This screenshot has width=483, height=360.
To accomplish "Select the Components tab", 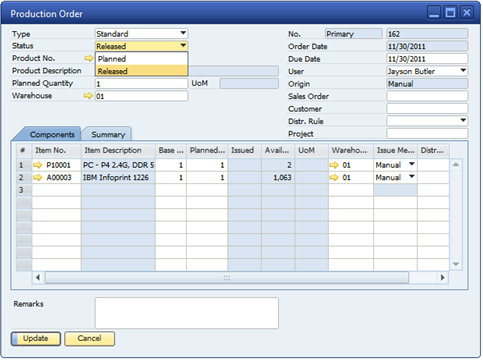I will tap(52, 134).
